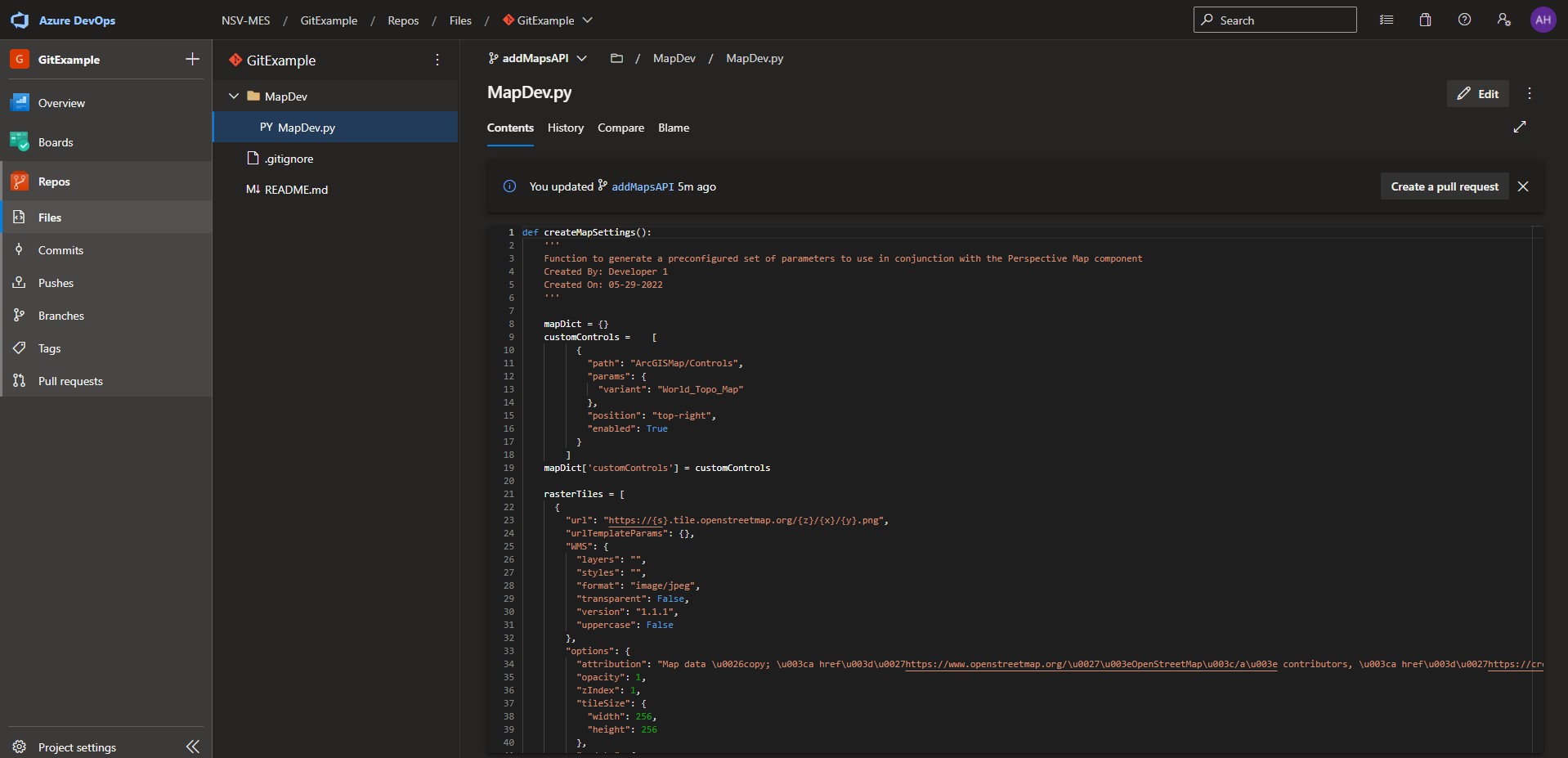Click the Azure DevOps logo
Screen dimensions: 1568x758
pyautogui.click(x=20, y=20)
